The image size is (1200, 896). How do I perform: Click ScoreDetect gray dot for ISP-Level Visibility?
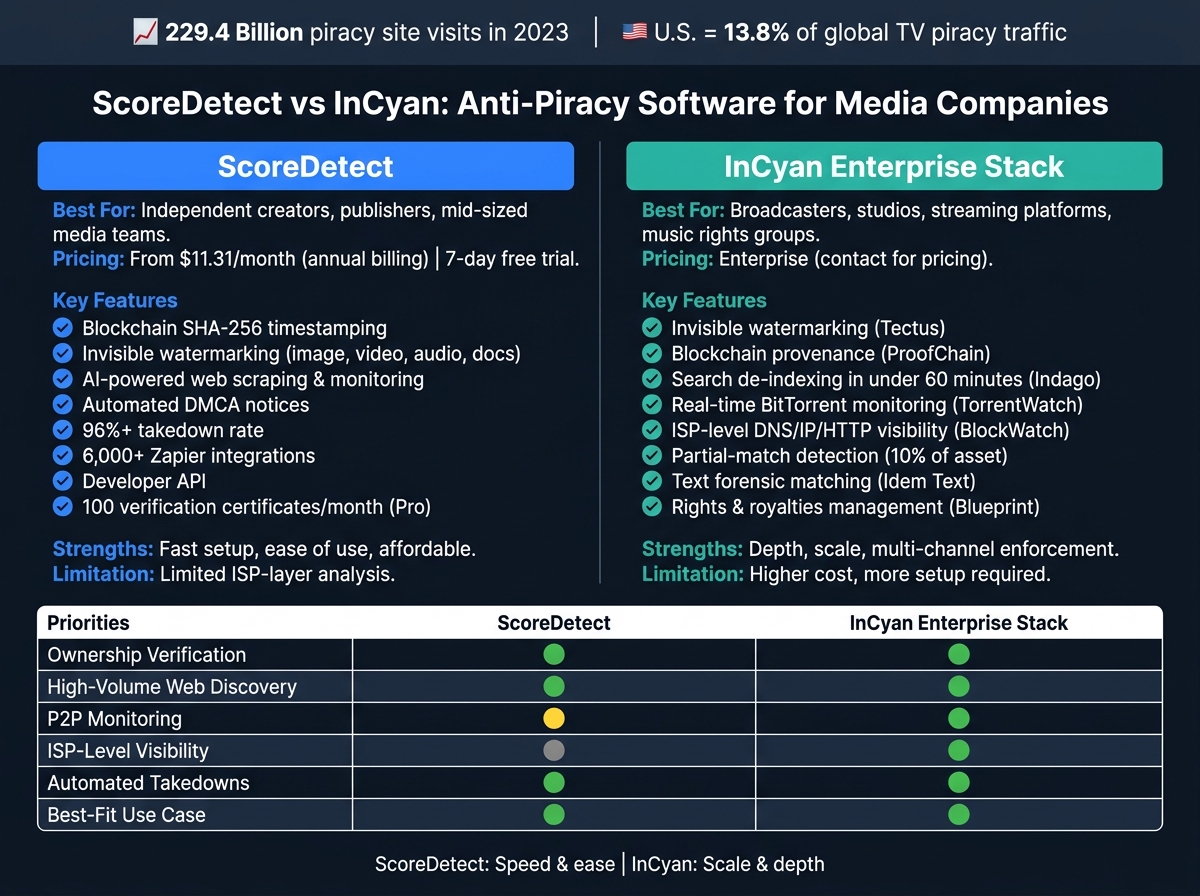(554, 750)
